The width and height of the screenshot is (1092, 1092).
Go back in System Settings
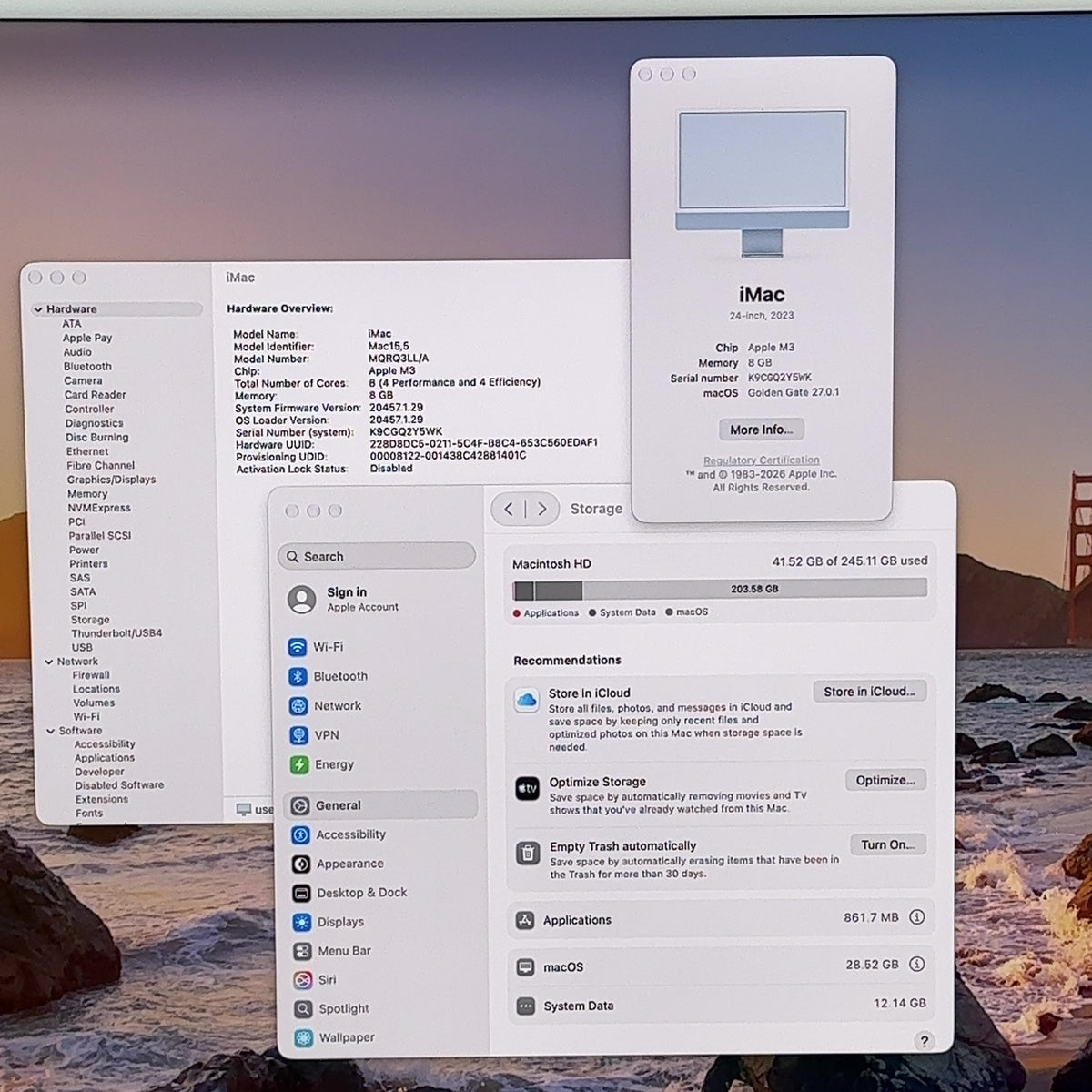click(x=509, y=509)
